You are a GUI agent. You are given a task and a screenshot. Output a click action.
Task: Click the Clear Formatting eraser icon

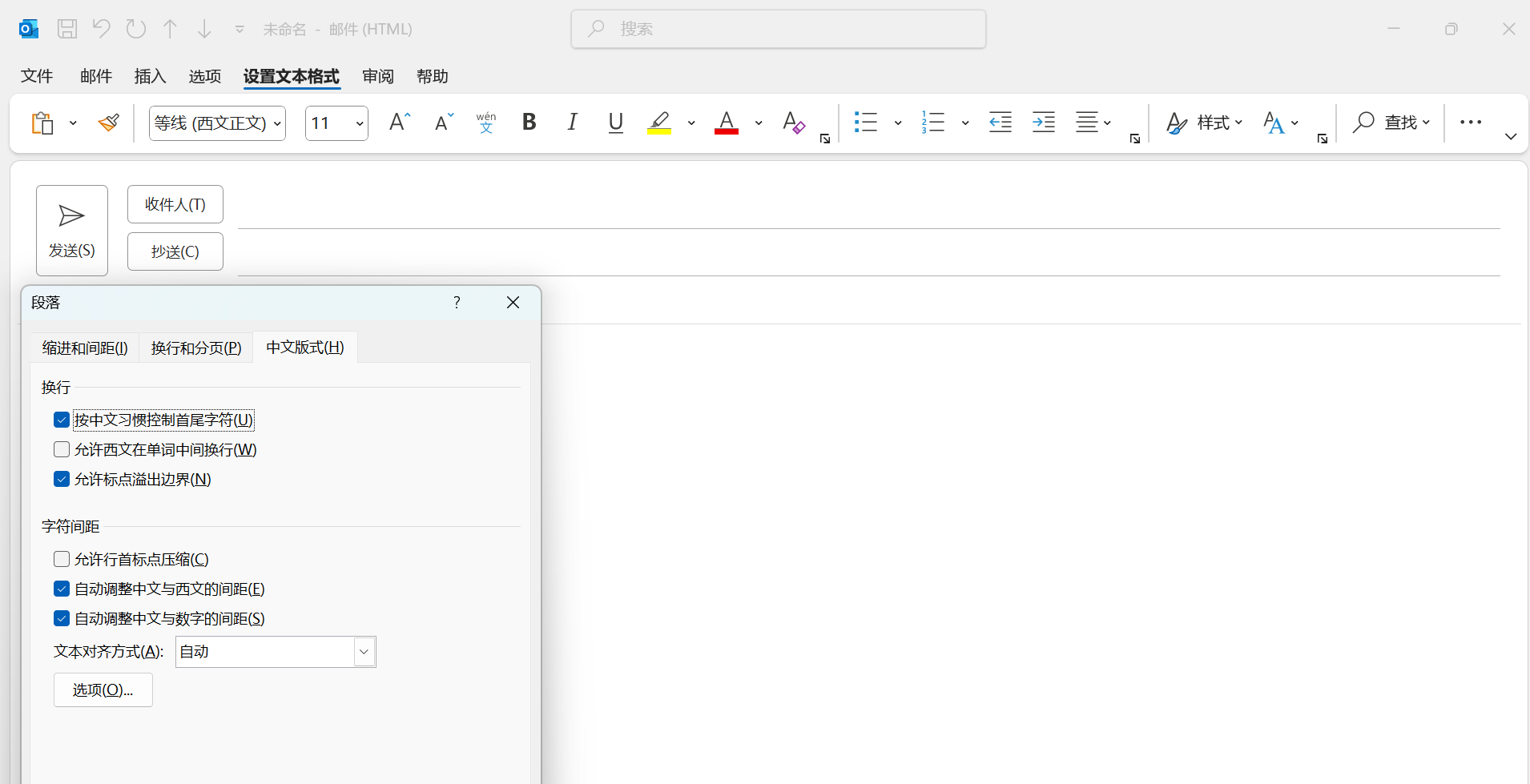click(793, 123)
